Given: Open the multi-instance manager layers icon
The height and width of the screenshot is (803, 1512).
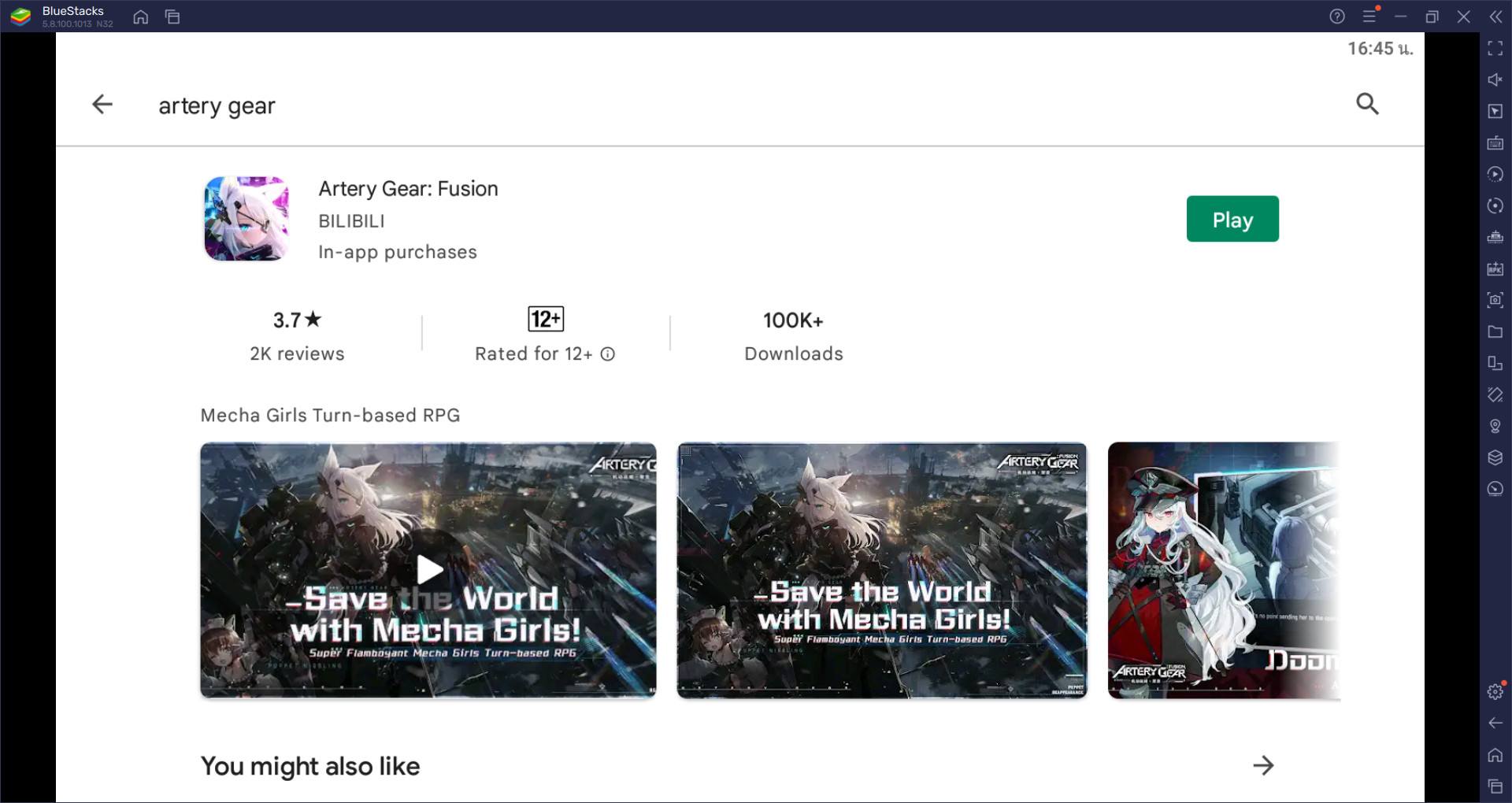Looking at the screenshot, I should point(1495,457).
